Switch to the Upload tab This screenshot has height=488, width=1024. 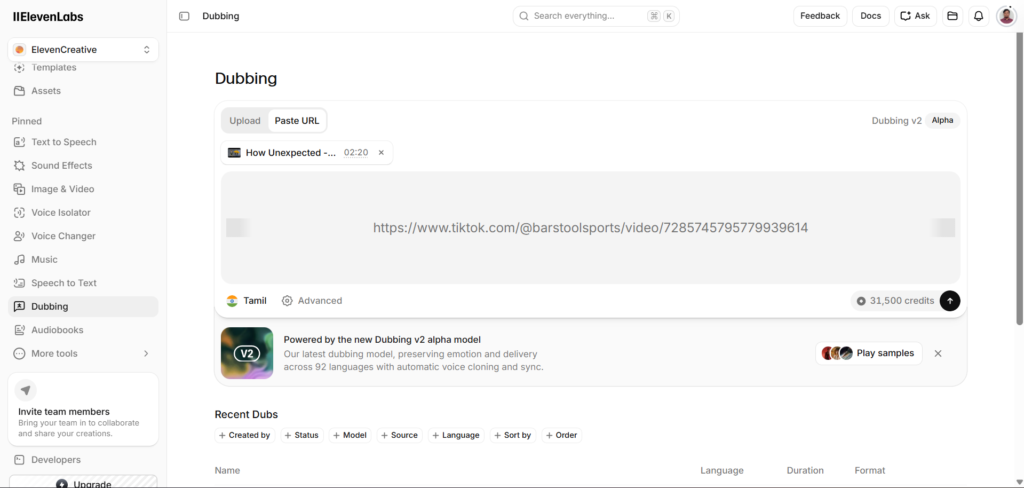(245, 121)
